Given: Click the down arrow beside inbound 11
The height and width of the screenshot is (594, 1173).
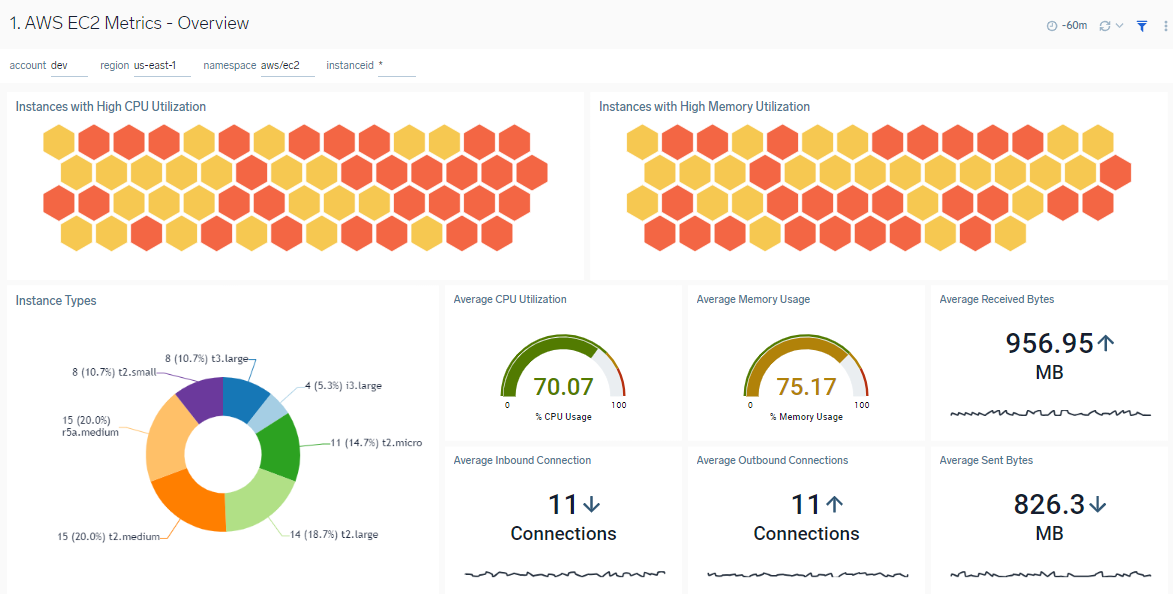Looking at the screenshot, I should point(591,505).
